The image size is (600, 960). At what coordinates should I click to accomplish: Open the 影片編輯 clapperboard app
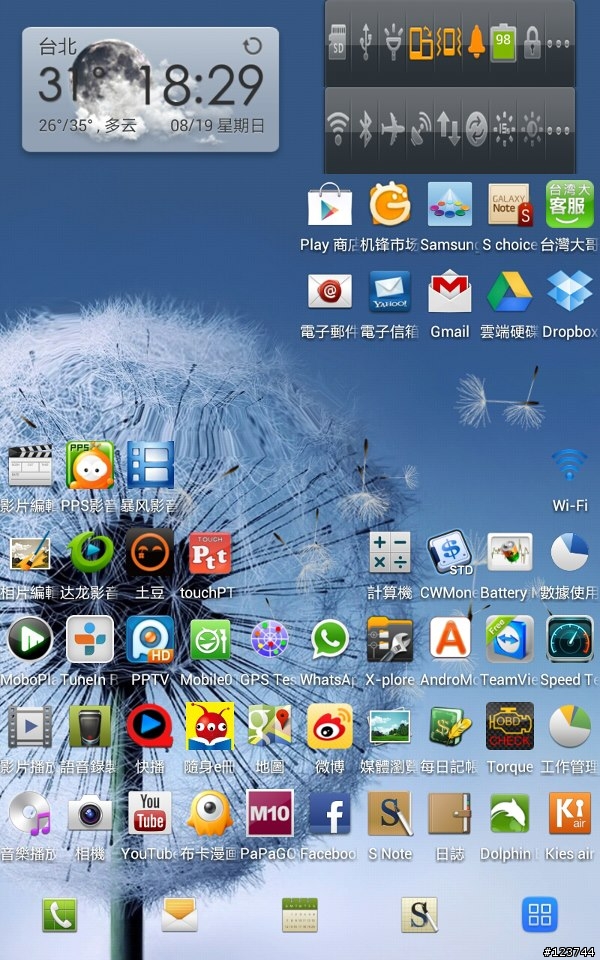click(30, 465)
